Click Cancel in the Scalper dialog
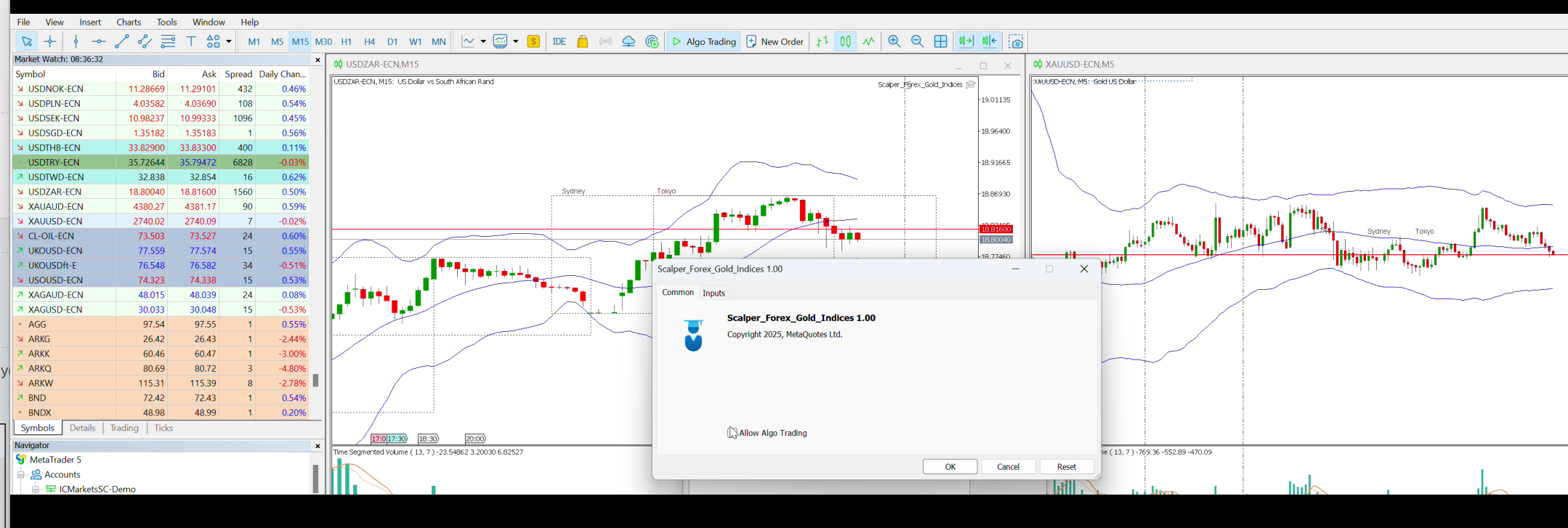 [x=1009, y=466]
